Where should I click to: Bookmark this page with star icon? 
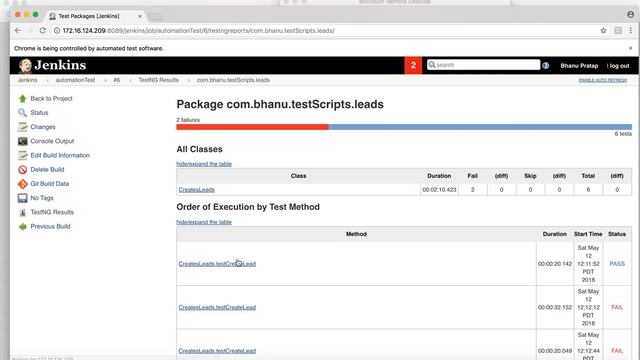603,31
